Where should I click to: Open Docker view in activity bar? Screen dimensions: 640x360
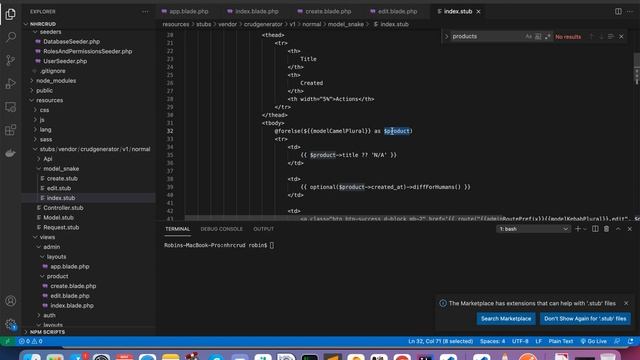point(11,153)
